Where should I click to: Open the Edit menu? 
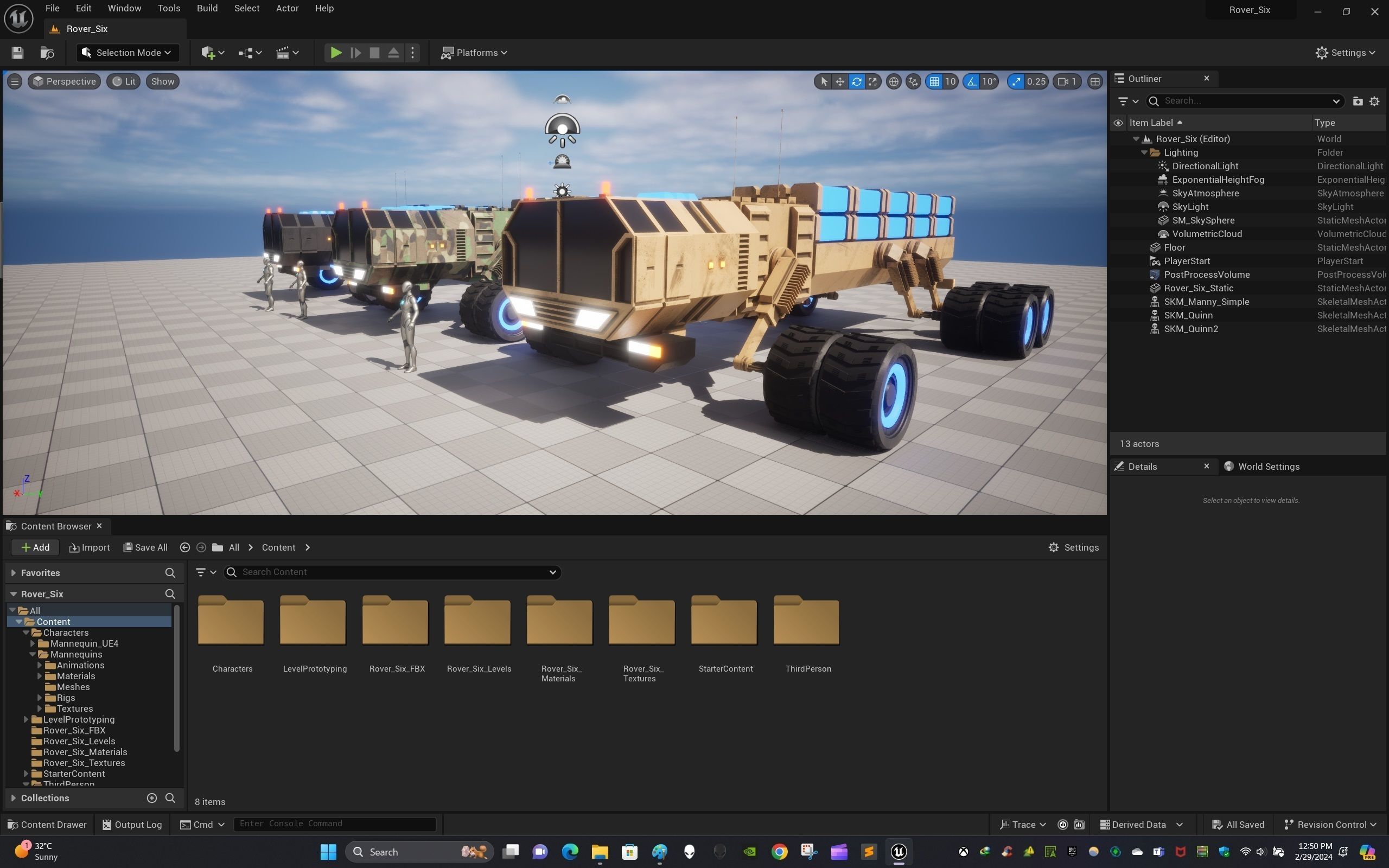[x=83, y=9]
